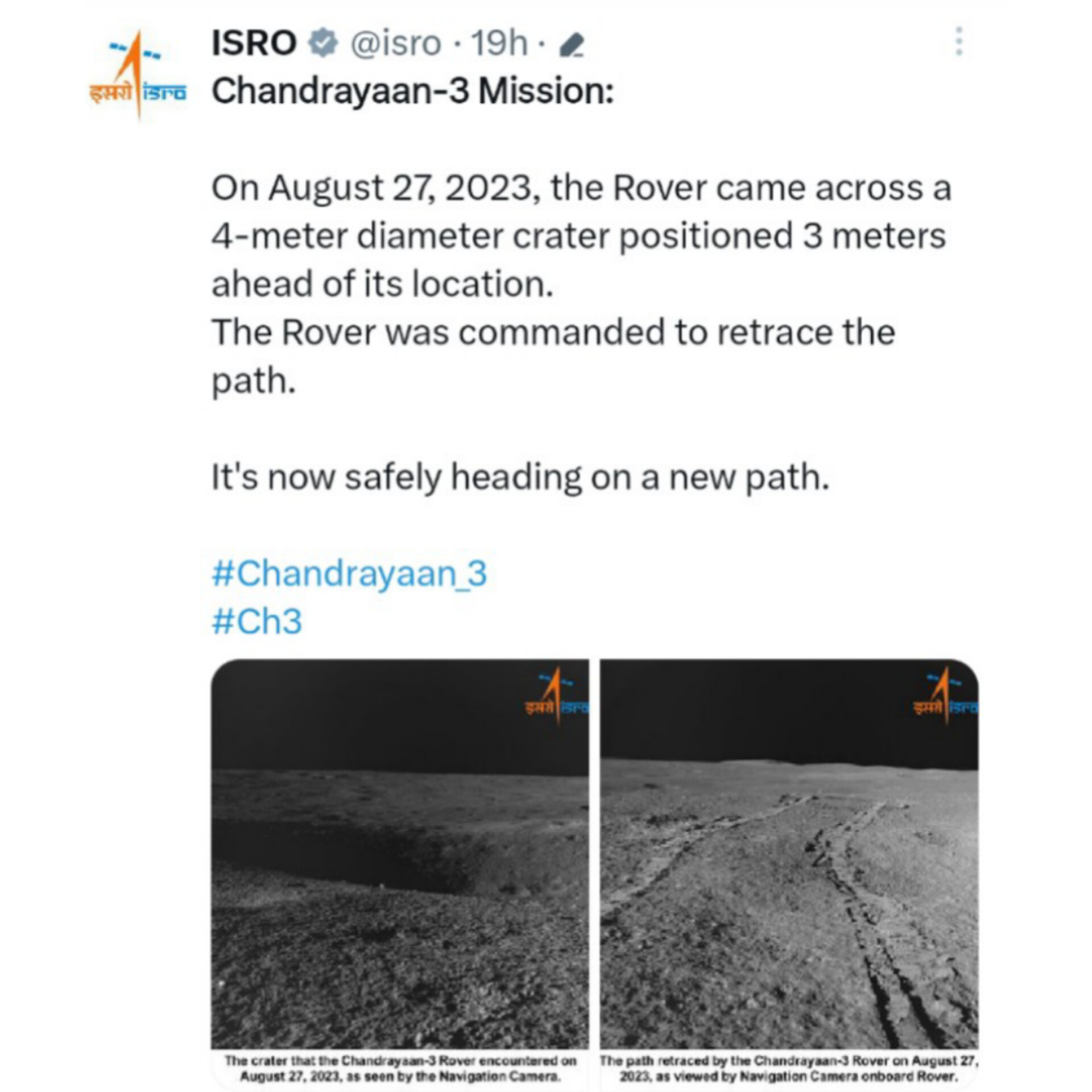Image resolution: width=1092 pixels, height=1092 pixels.
Task: Click ISRO watermark logo in rover path photo
Action: [x=945, y=696]
